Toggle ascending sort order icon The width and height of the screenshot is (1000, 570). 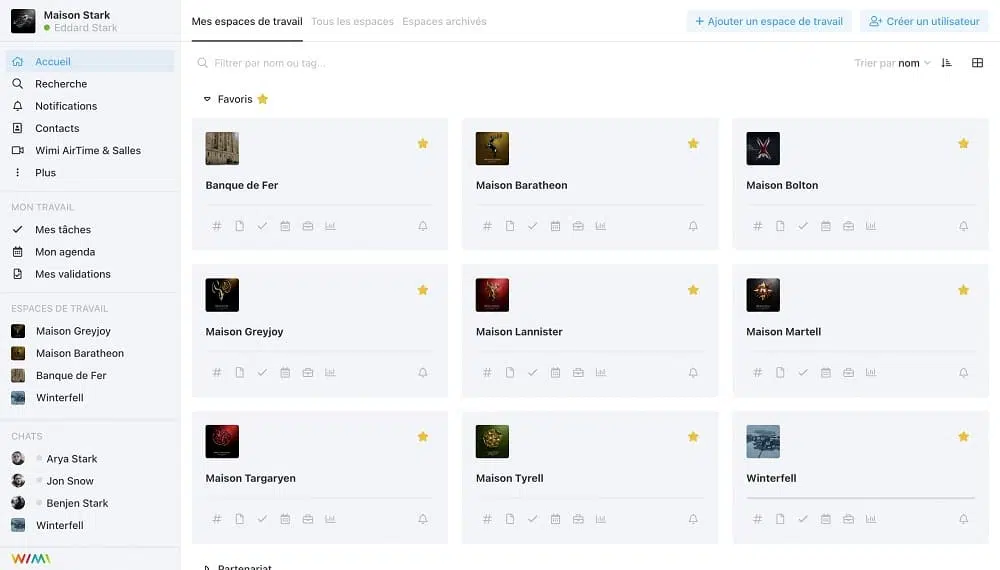946,62
